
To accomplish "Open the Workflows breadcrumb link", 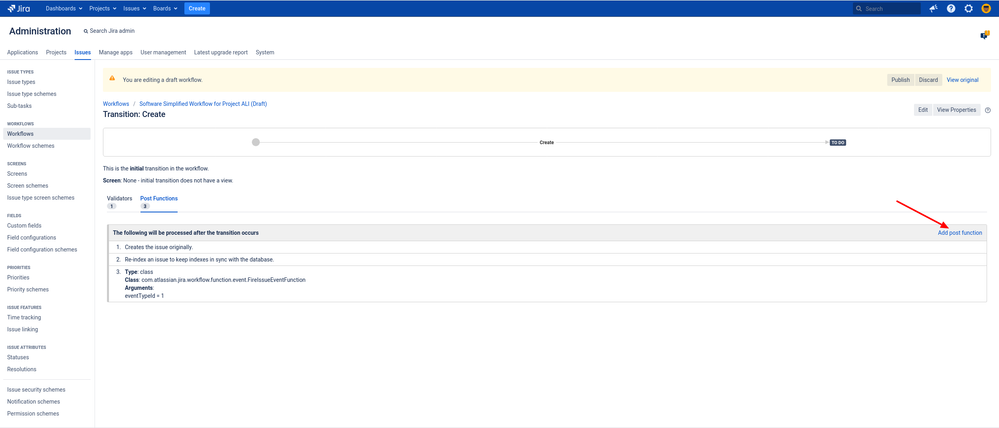I will (x=116, y=103).
